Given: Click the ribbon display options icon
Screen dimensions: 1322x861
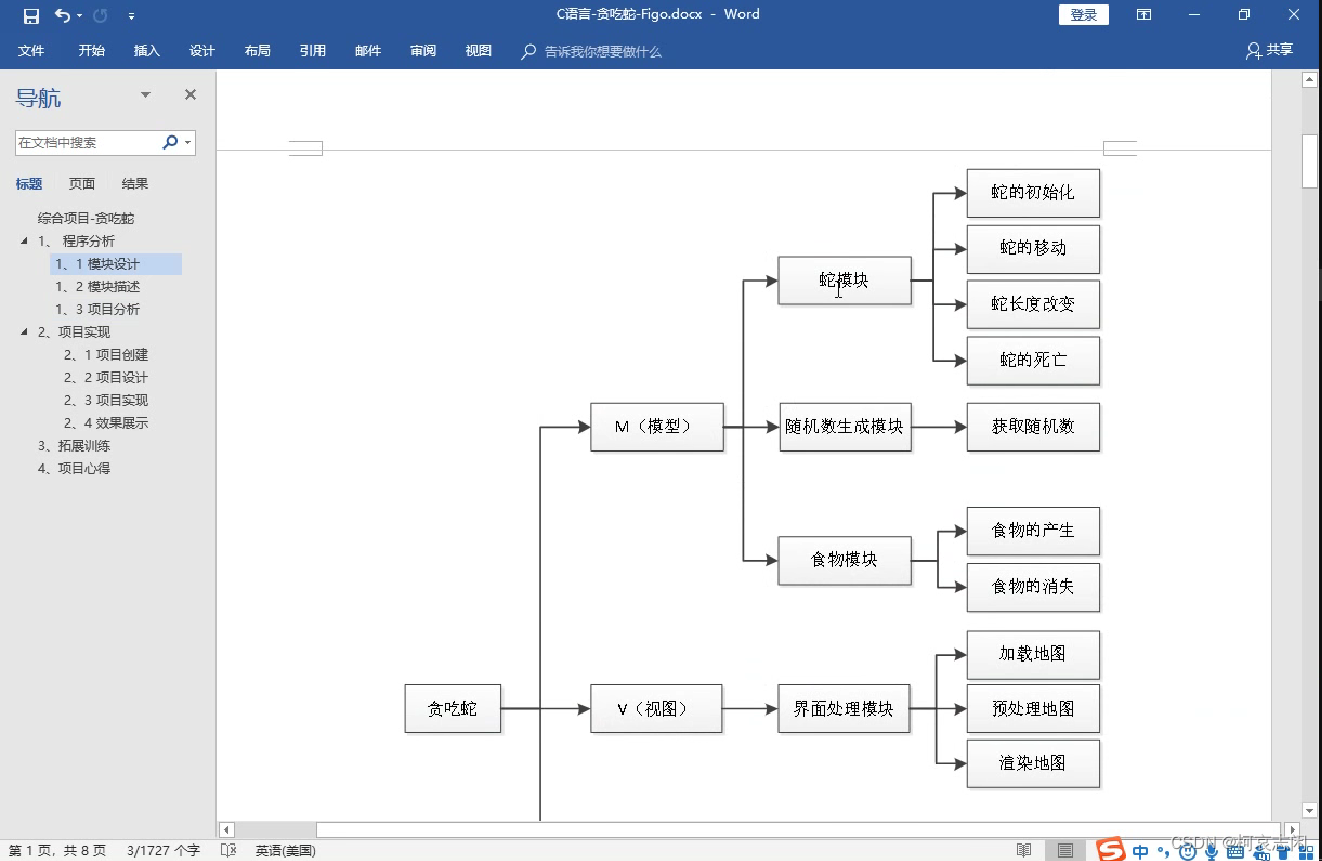Looking at the screenshot, I should point(1144,15).
